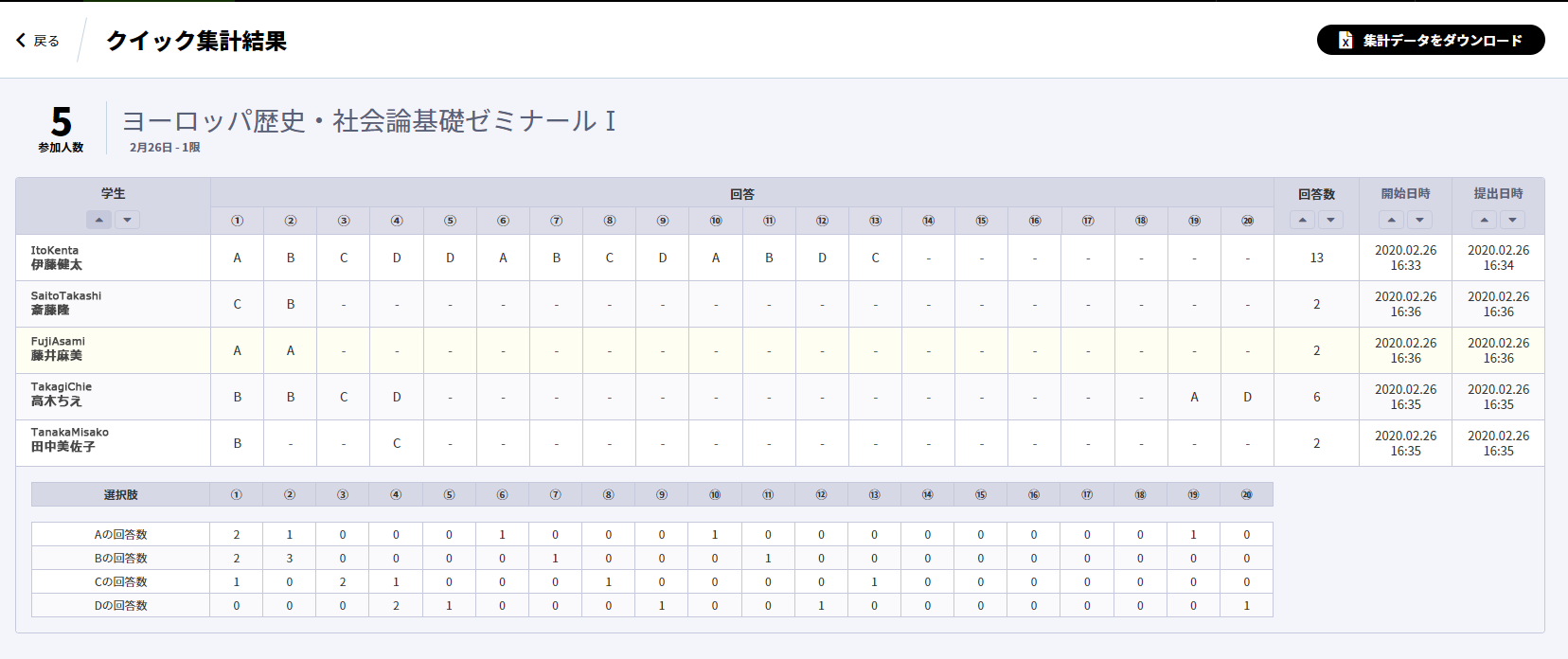Sort 回答数 ascending with the up arrow
Viewport: 1568px width, 659px height.
pos(1303,220)
